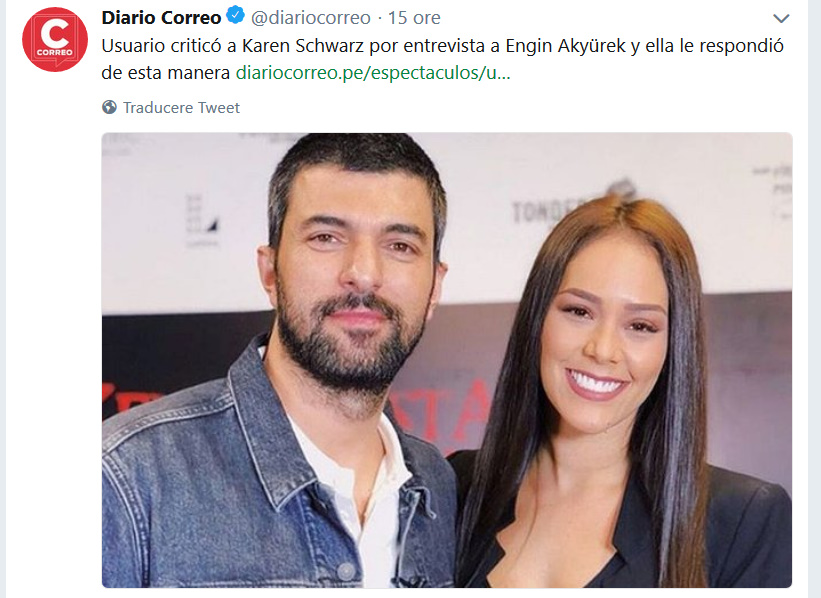Open the Diario Correo profile avatar
Screen dimensions: 821x598
55,39
